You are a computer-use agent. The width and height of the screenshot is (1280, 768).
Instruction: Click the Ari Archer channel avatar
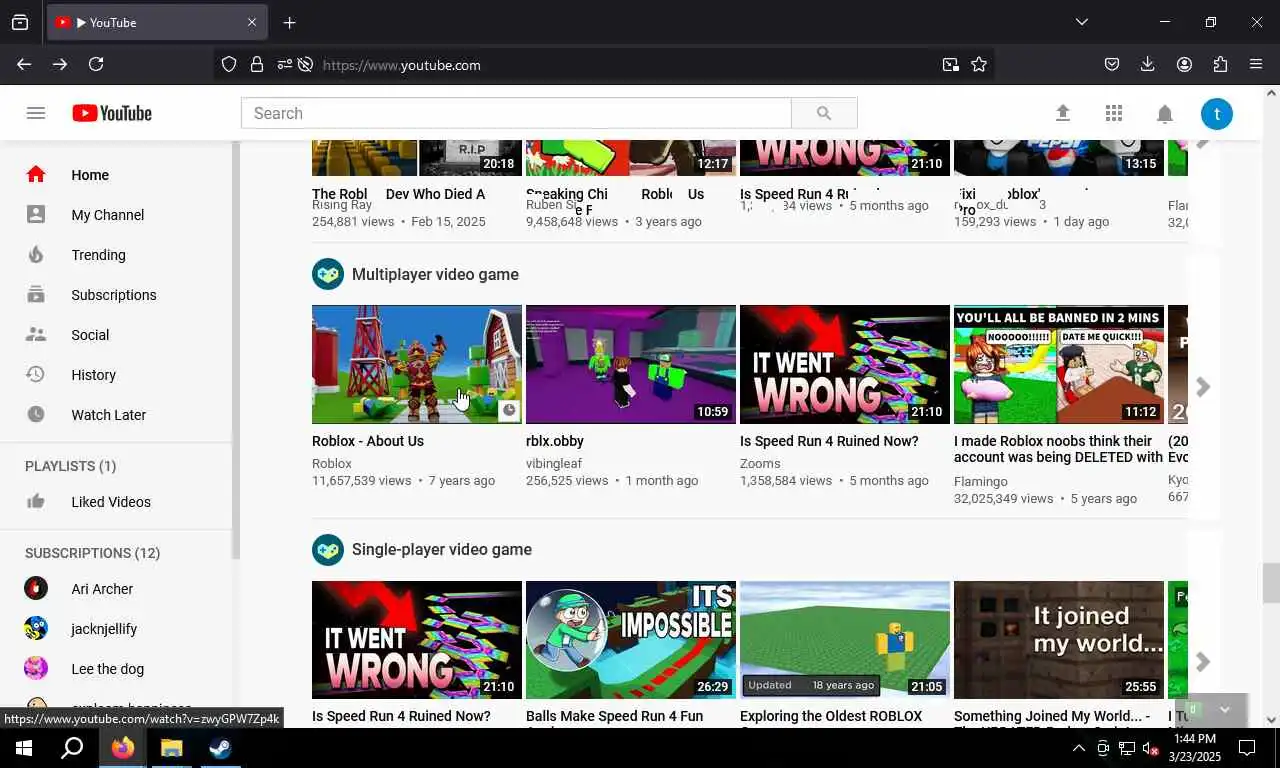36,588
